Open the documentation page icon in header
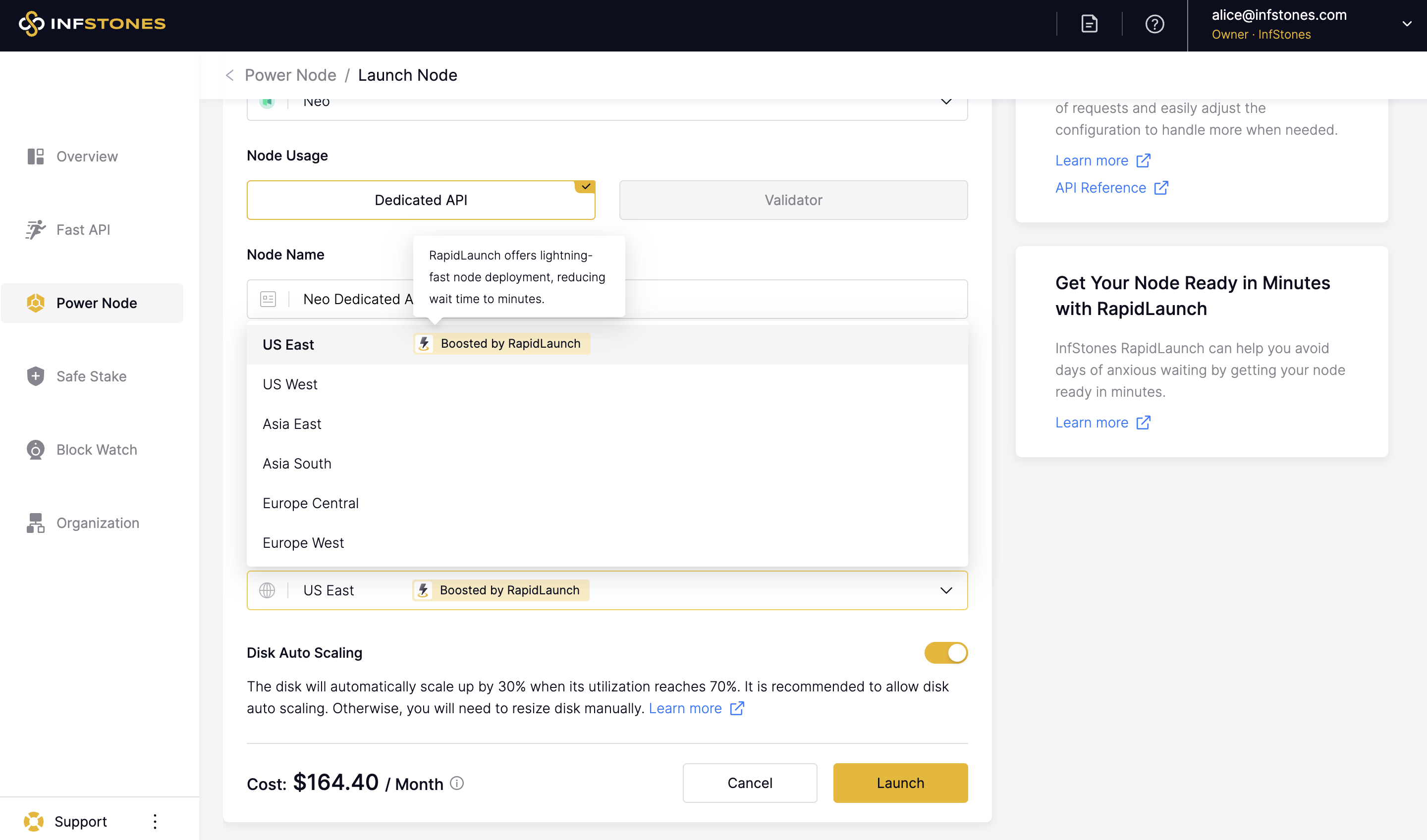The height and width of the screenshot is (840, 1427). point(1089,24)
